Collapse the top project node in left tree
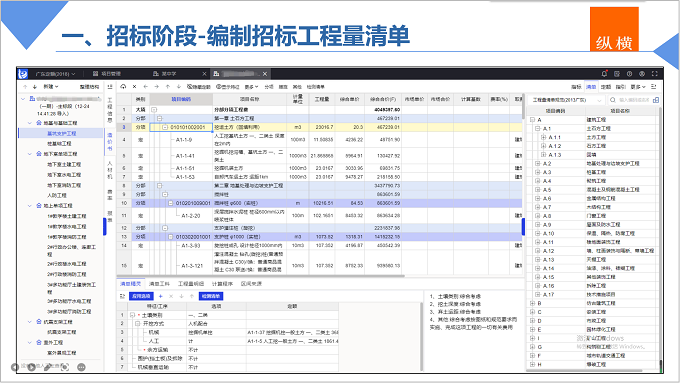The image size is (680, 384). [x=23, y=99]
